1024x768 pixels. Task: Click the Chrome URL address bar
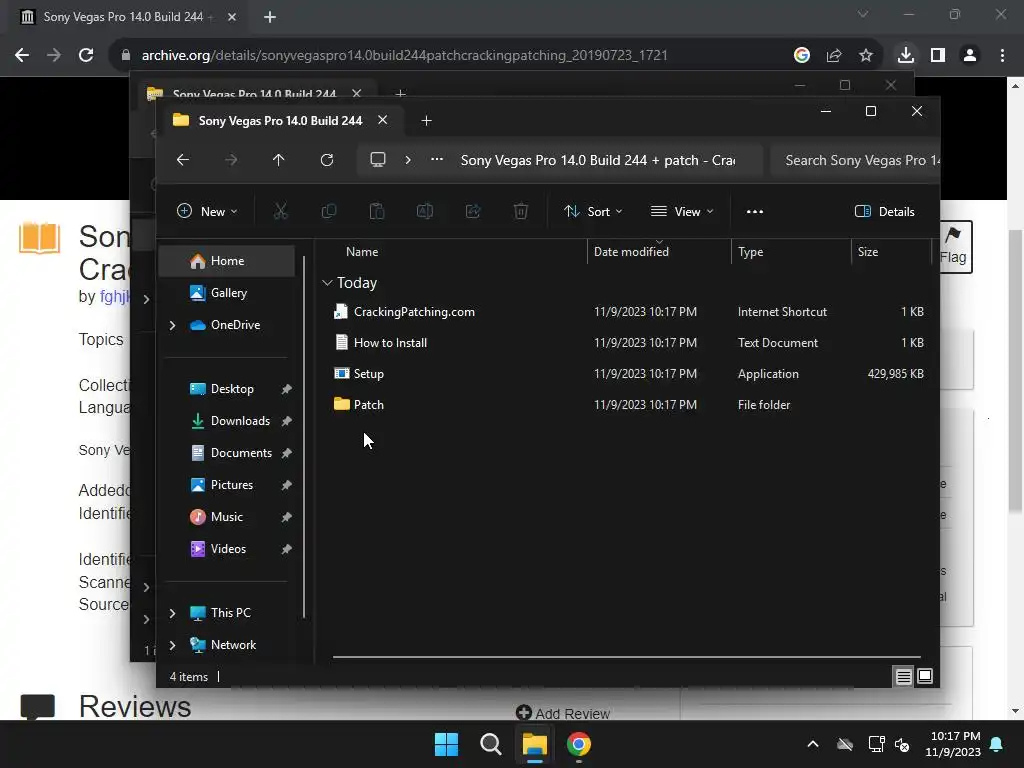point(405,55)
